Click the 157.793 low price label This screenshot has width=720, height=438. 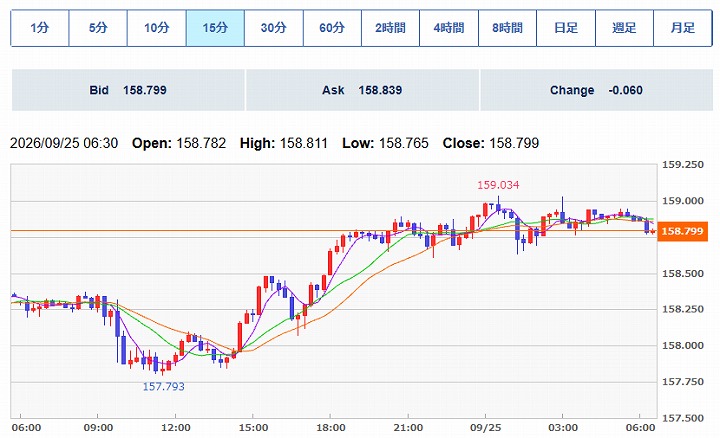tap(163, 387)
